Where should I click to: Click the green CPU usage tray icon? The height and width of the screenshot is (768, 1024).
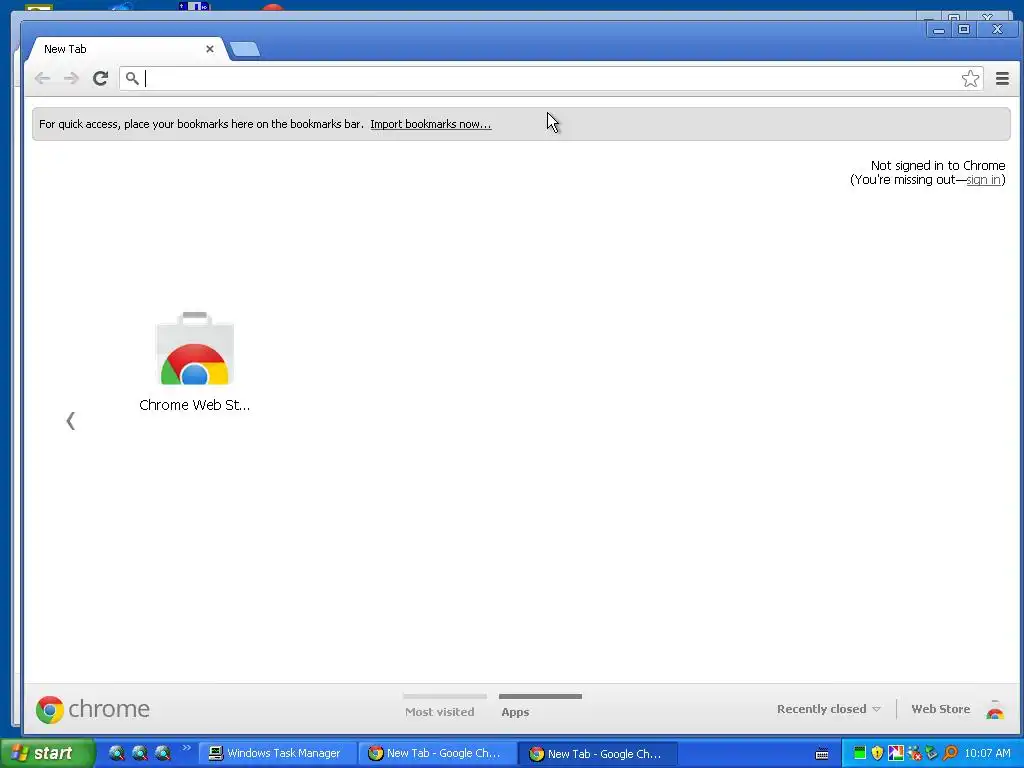pyautogui.click(x=860, y=753)
